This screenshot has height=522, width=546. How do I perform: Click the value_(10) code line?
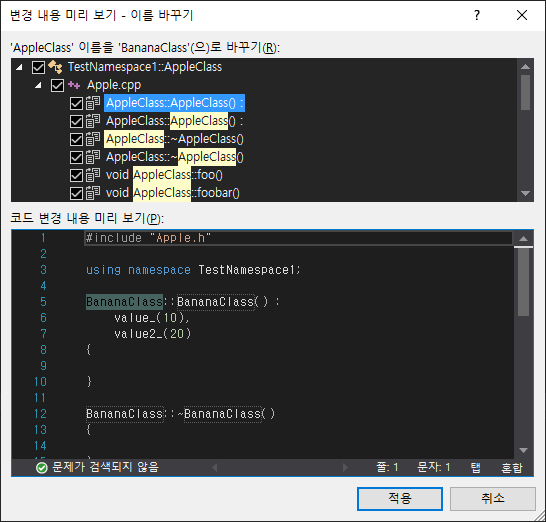(152, 318)
